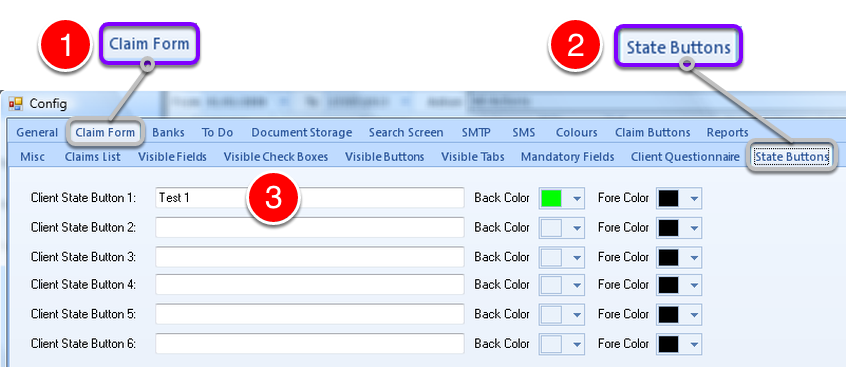
Task: Click the Config window title text
Action: click(x=48, y=104)
